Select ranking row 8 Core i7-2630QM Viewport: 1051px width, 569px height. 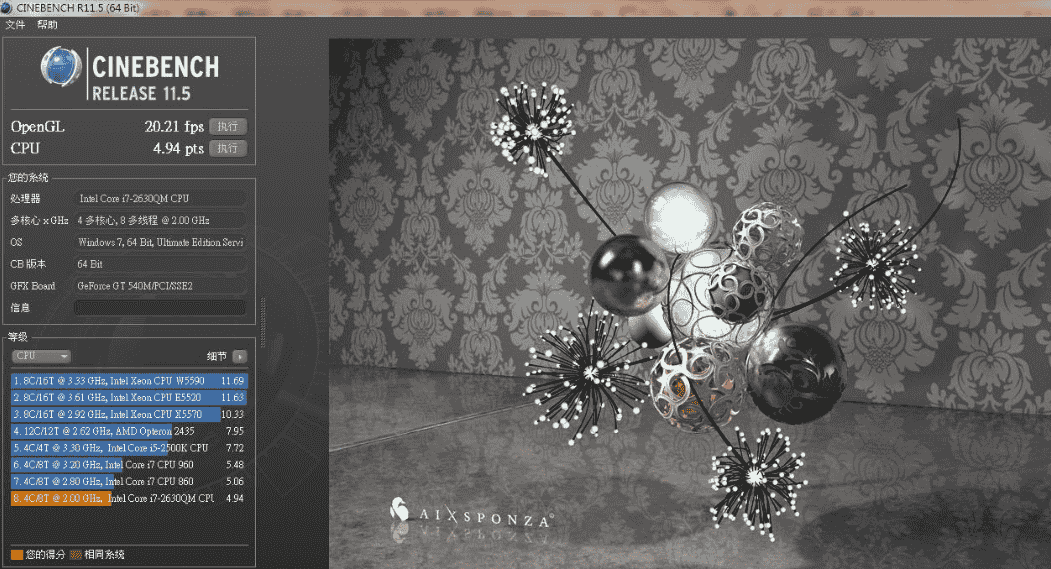point(129,498)
